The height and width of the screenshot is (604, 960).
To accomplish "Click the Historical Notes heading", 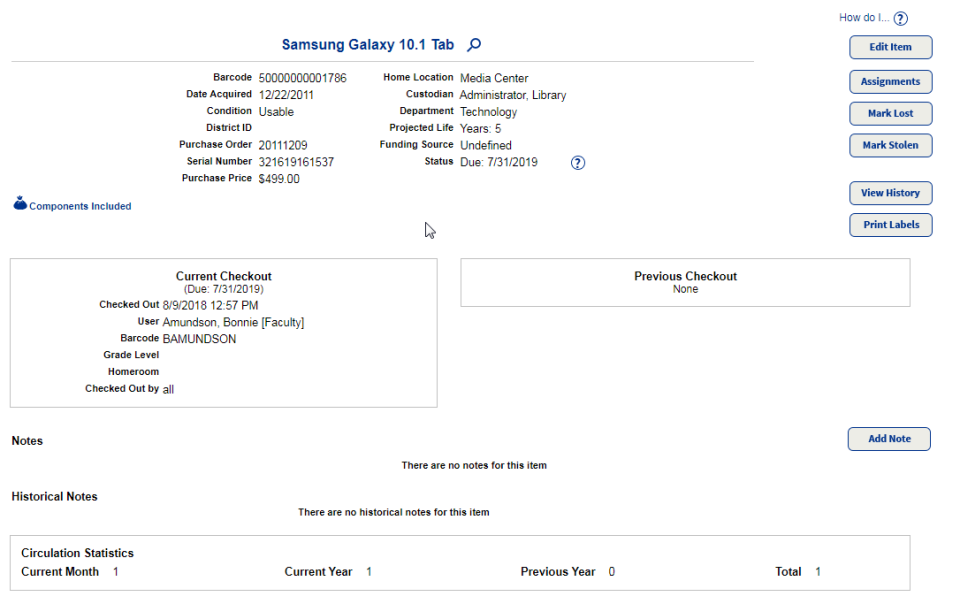I will coord(54,496).
